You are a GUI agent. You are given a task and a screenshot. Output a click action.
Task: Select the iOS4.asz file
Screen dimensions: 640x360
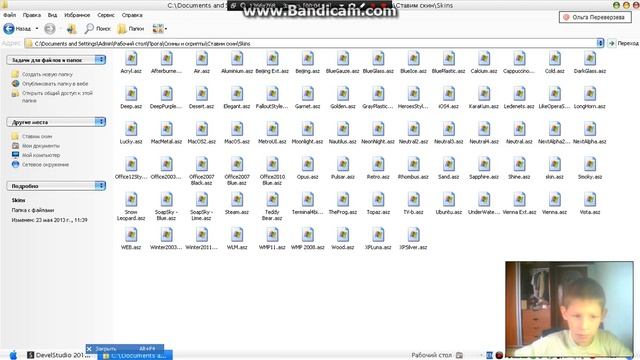(449, 98)
